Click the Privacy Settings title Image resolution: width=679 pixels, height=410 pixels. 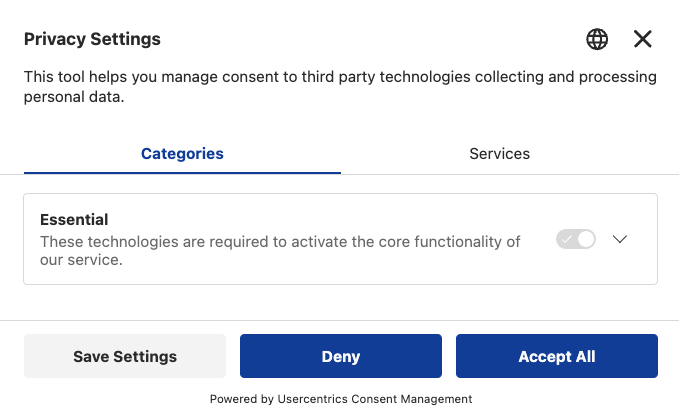click(x=92, y=39)
